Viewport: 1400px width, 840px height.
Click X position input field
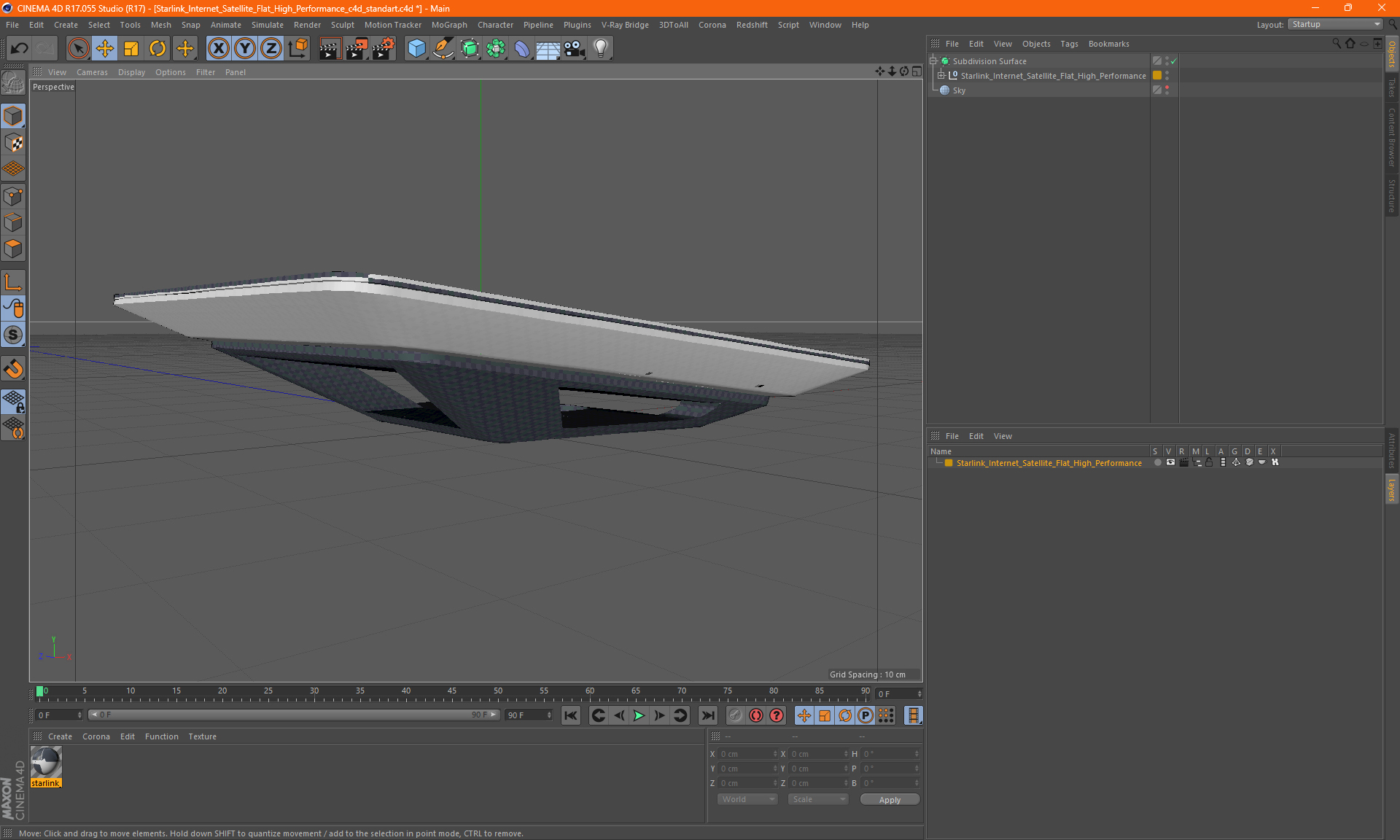[748, 754]
